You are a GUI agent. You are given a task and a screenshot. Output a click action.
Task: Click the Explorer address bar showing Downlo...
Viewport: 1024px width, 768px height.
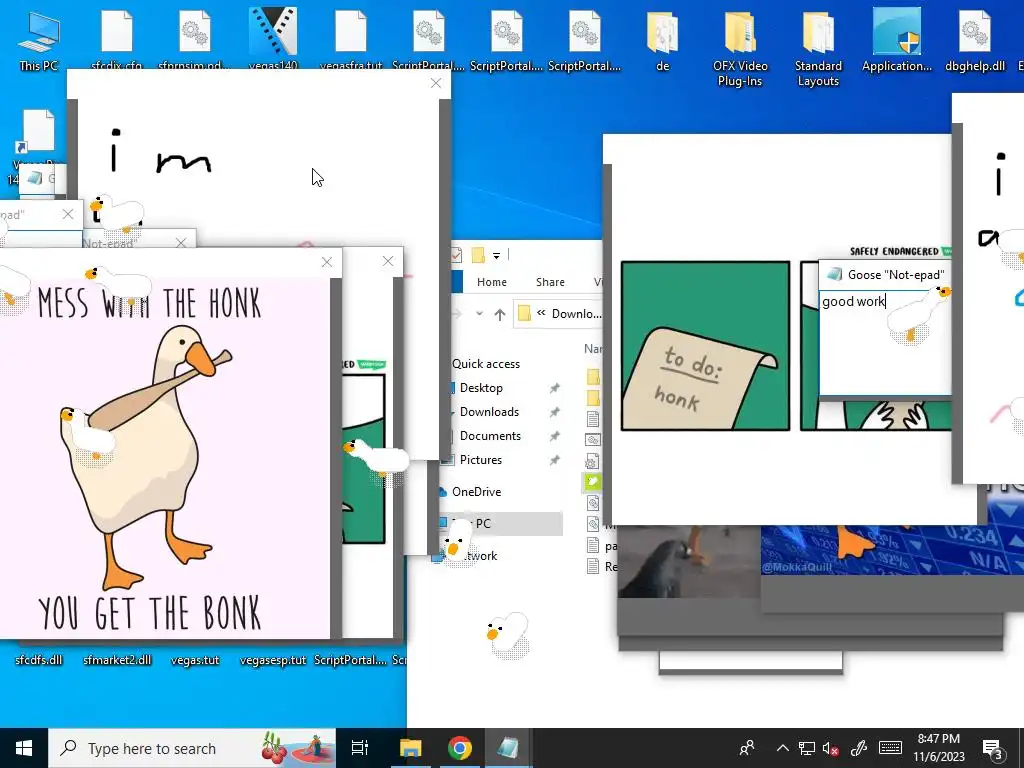pyautogui.click(x=558, y=314)
